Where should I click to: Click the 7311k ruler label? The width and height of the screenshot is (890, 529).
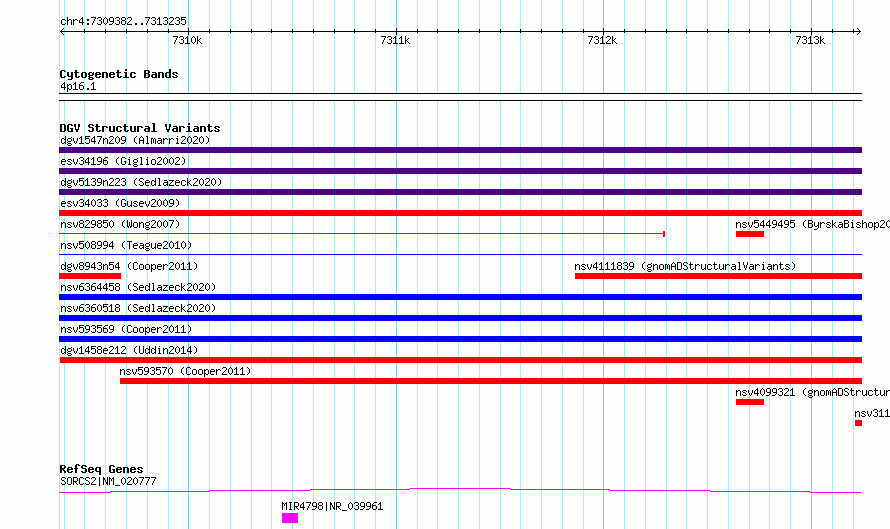(x=395, y=40)
